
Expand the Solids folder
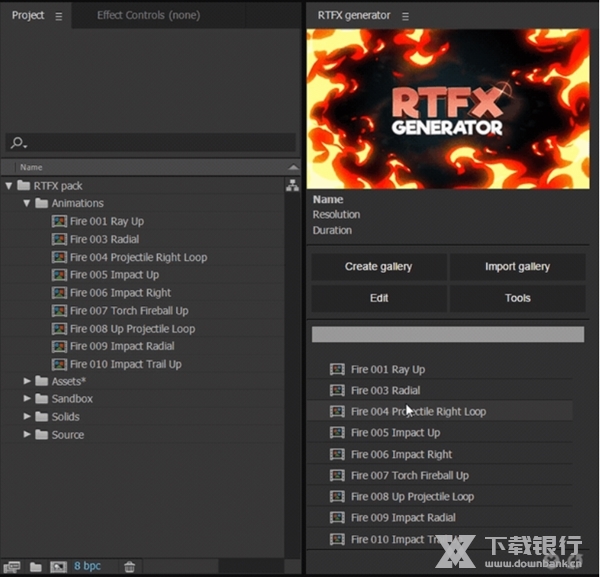[x=26, y=416]
